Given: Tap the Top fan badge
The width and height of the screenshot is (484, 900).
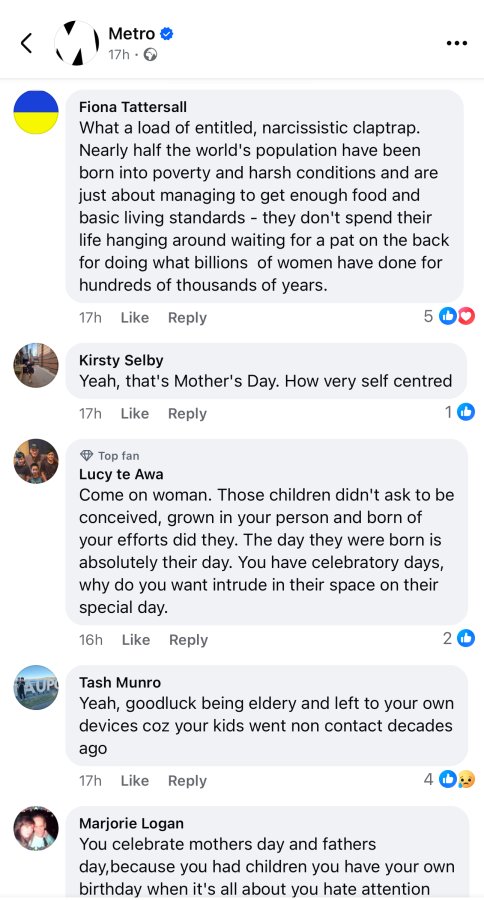Looking at the screenshot, I should [x=110, y=456].
